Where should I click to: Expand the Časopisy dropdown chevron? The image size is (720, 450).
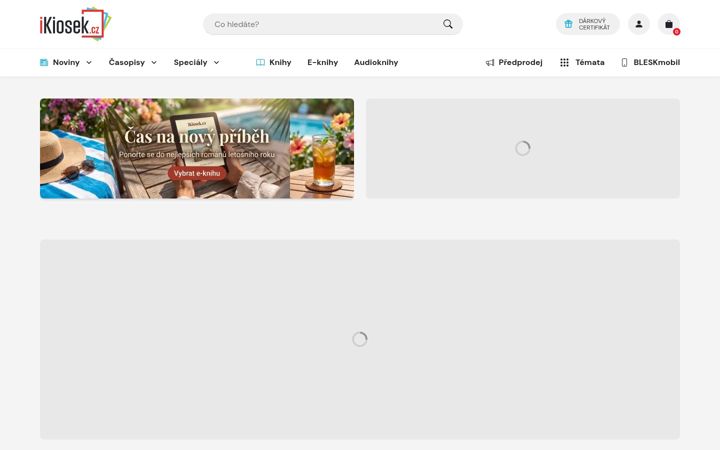(154, 62)
